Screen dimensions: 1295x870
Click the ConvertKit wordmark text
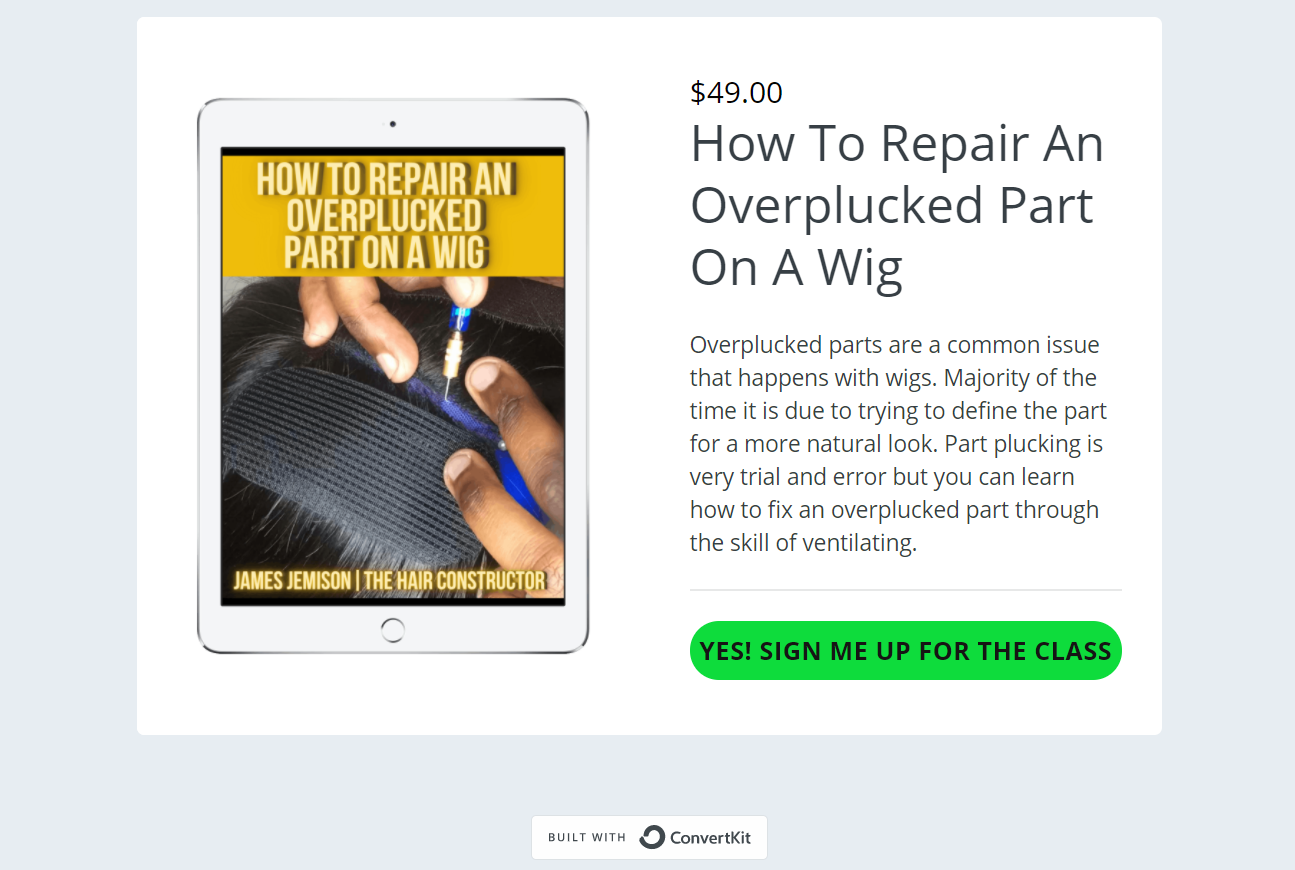point(710,837)
